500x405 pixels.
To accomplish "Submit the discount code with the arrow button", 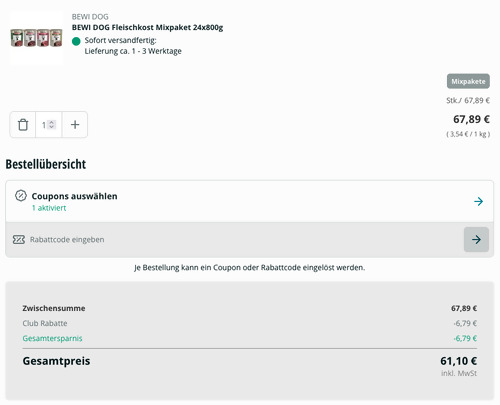I will (476, 239).
